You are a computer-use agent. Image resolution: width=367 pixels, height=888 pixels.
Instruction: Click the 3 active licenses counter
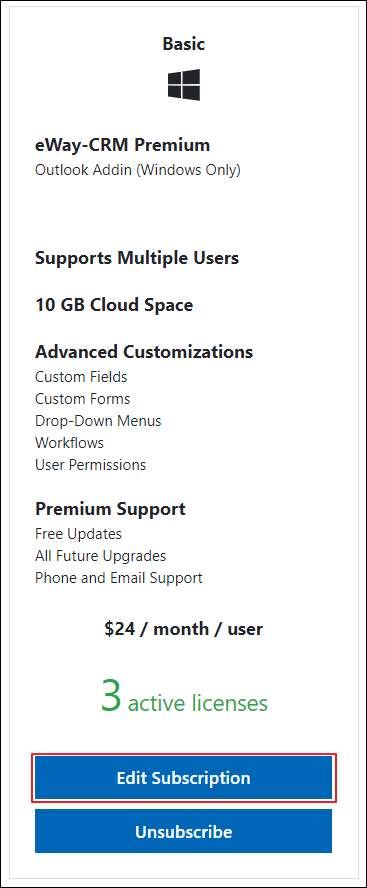coord(184,698)
